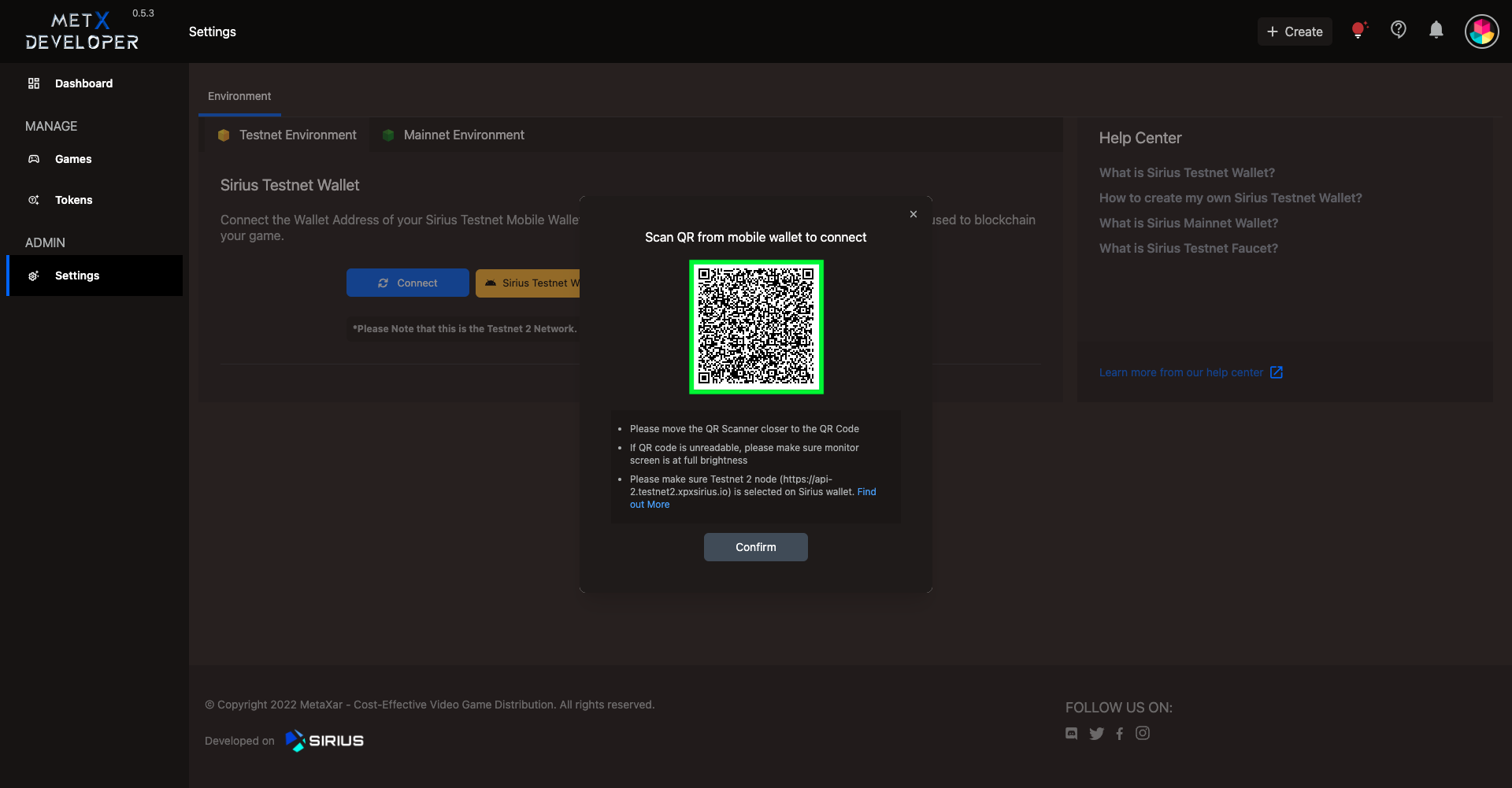Click the plus icon on the Create button
Viewport: 1512px width, 788px height.
[x=1272, y=31]
